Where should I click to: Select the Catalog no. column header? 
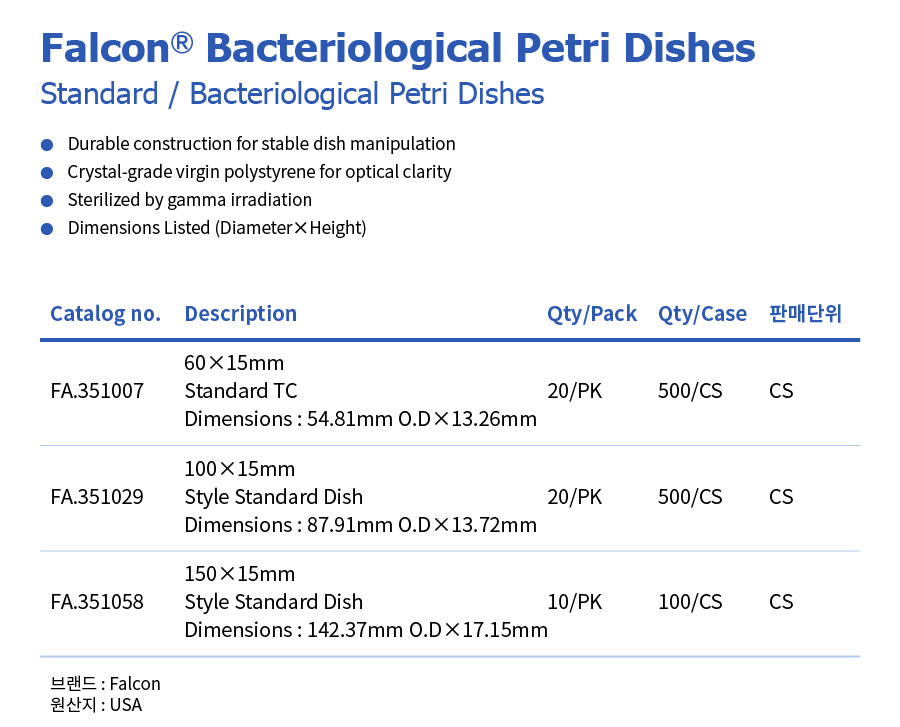click(105, 314)
